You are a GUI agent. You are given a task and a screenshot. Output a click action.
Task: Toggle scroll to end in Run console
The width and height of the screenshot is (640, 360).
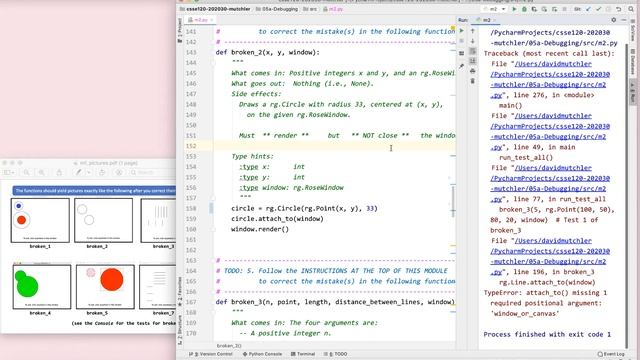[x=473, y=61]
